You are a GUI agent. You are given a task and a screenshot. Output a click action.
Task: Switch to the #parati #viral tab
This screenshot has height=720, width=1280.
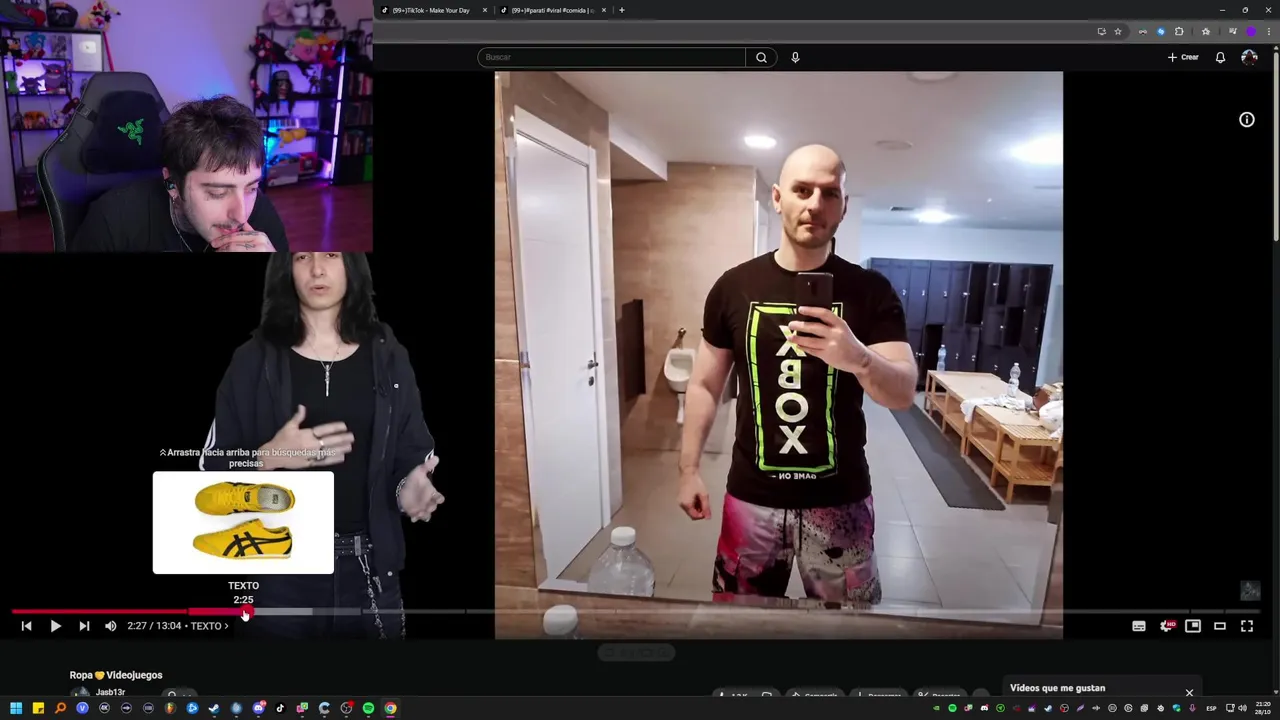553,10
